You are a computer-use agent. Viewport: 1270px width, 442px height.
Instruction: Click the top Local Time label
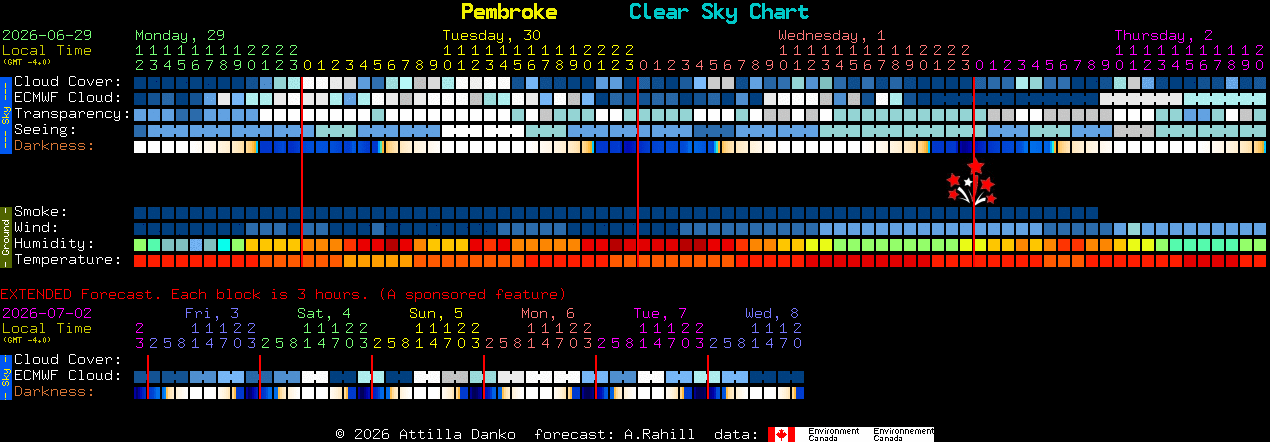(47, 50)
